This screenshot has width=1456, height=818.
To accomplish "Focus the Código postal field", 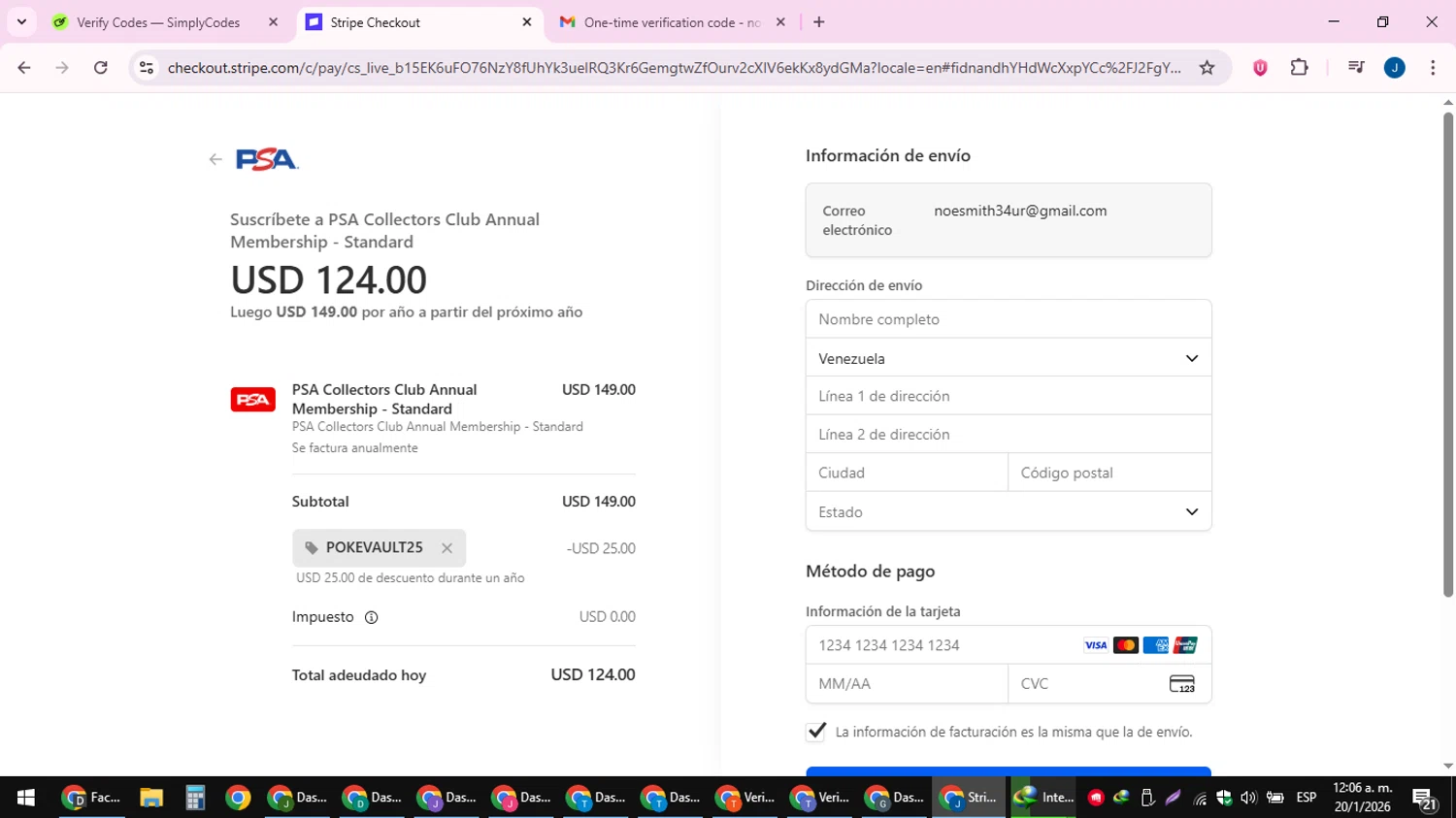I will click(x=1110, y=473).
